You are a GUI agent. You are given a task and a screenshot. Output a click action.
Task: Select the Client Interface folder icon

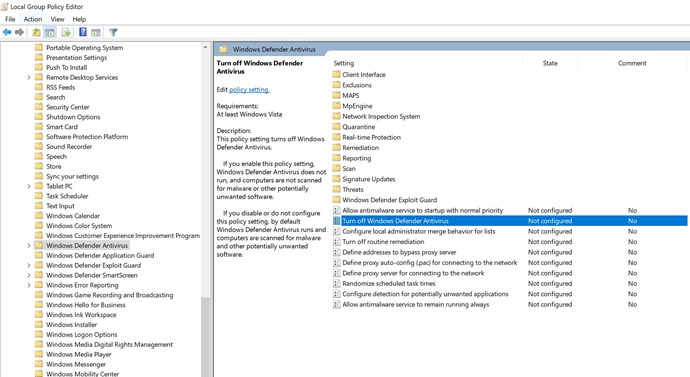click(x=337, y=74)
